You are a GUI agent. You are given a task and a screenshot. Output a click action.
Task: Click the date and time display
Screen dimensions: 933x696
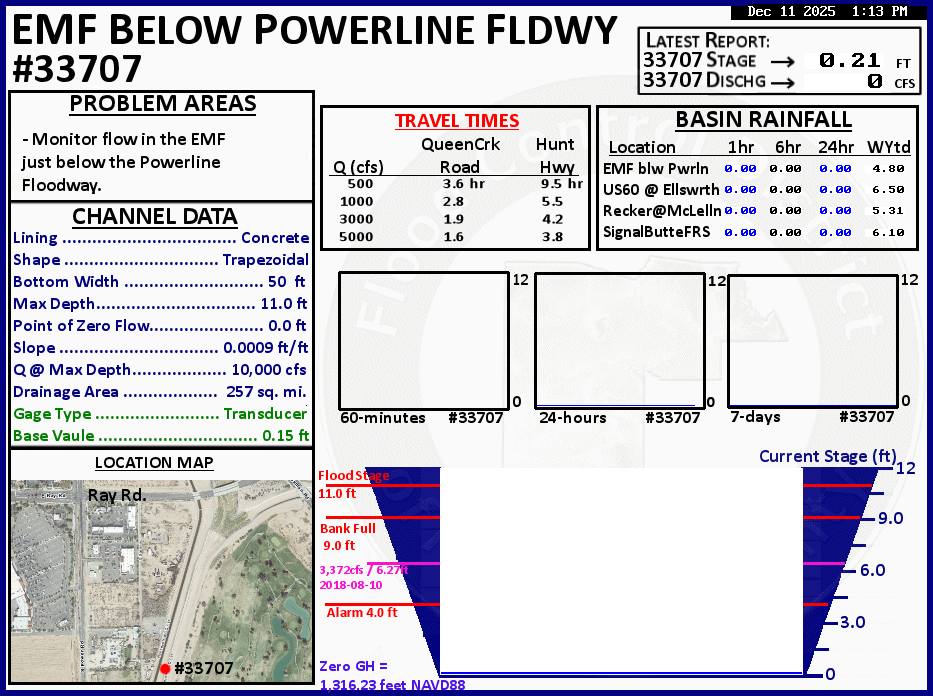pos(825,12)
